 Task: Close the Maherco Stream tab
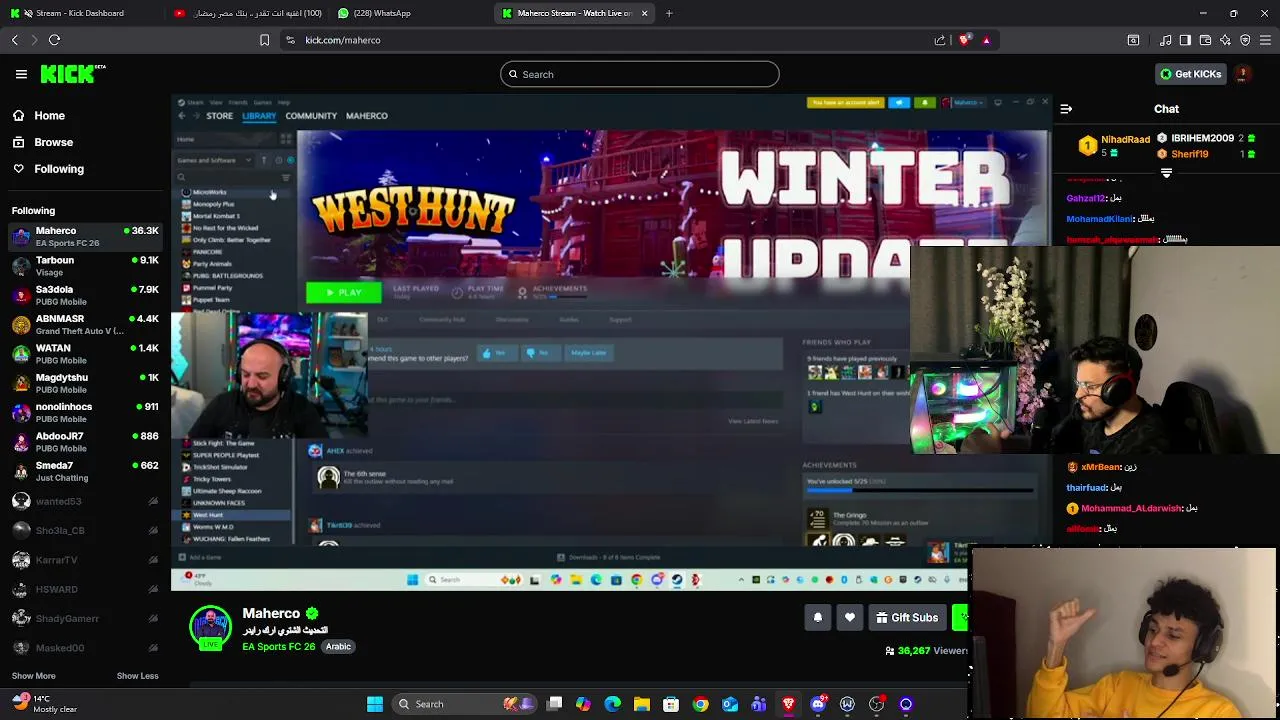coord(644,13)
